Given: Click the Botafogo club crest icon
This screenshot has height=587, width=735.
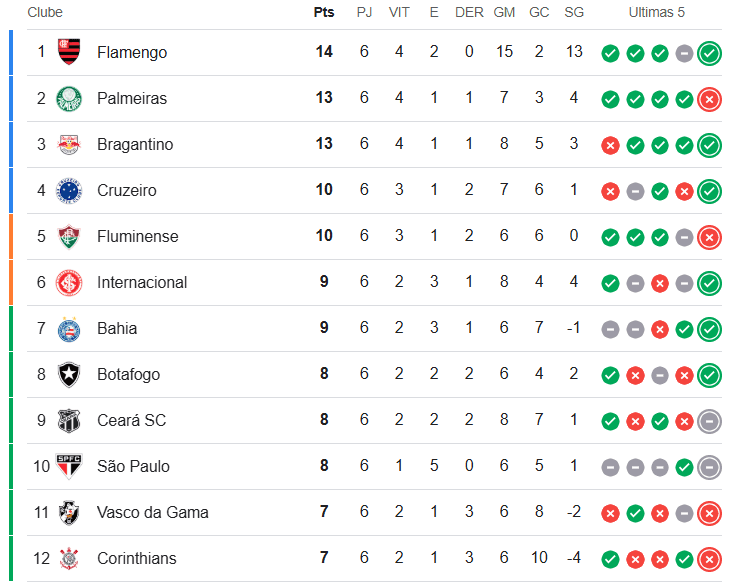Looking at the screenshot, I should tap(68, 374).
